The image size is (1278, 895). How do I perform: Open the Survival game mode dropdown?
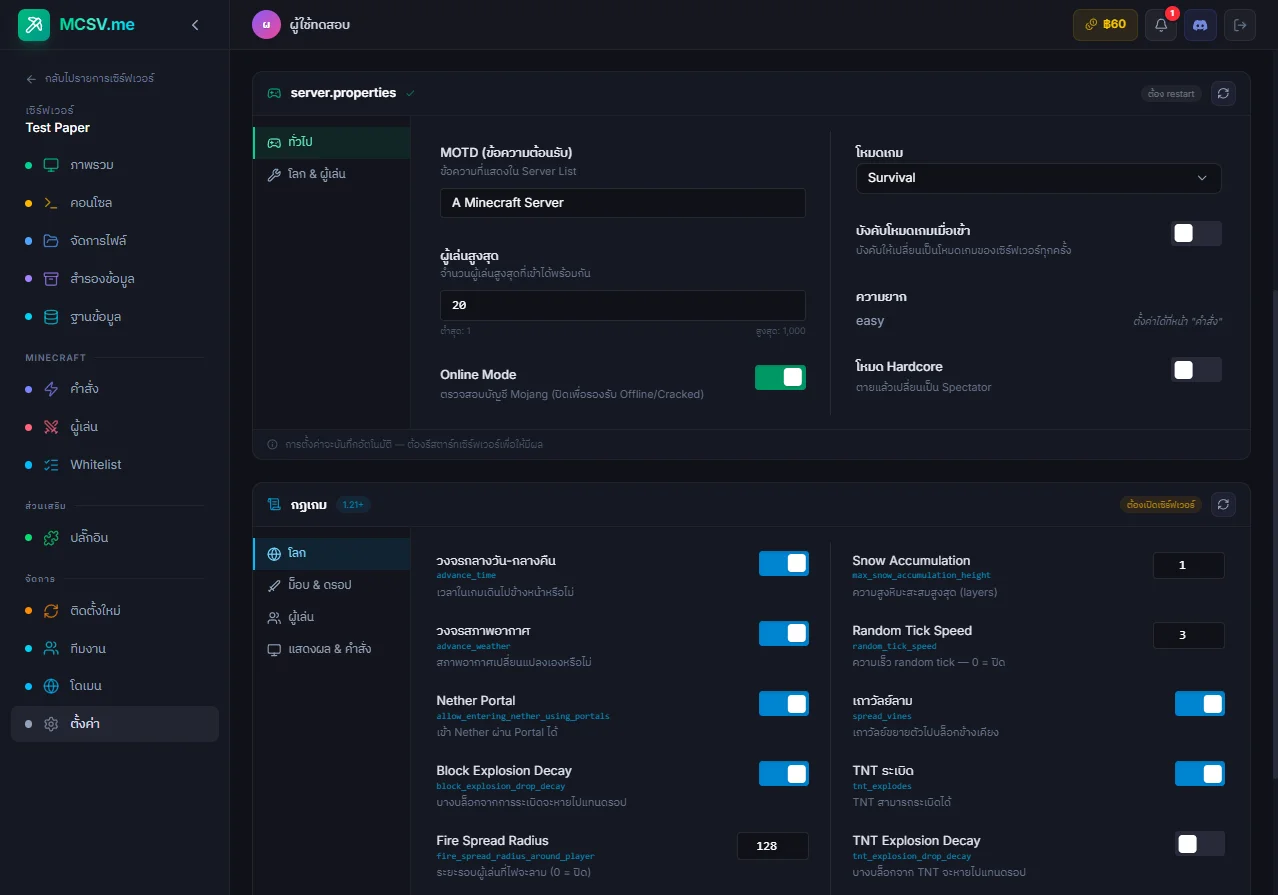point(1038,178)
